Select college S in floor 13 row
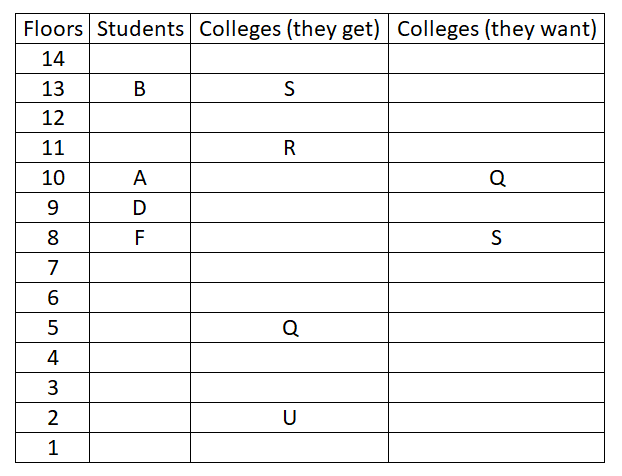This screenshot has width=622, height=476. [x=289, y=88]
